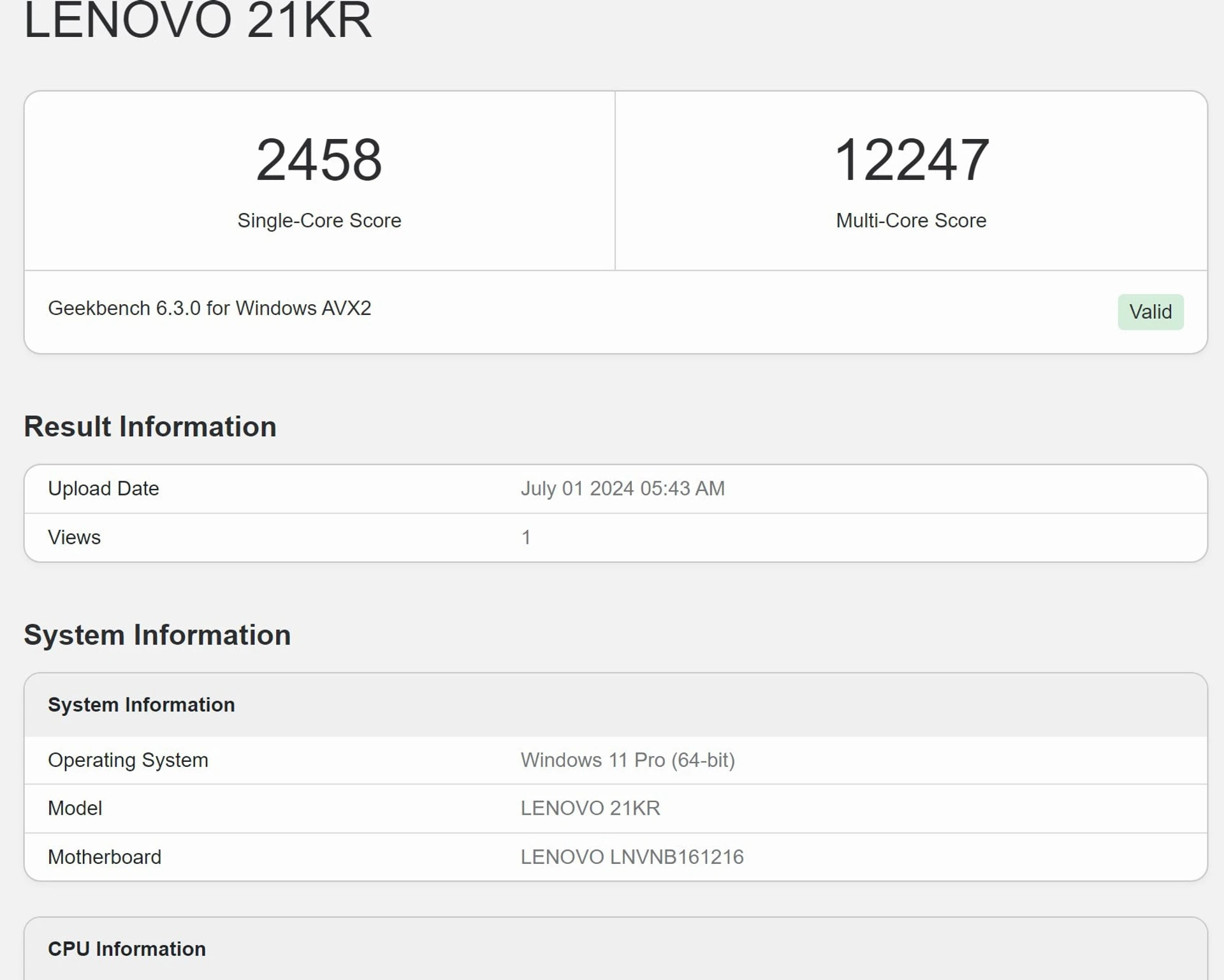Click the Motherboard row label
The height and width of the screenshot is (980, 1224).
(104, 857)
